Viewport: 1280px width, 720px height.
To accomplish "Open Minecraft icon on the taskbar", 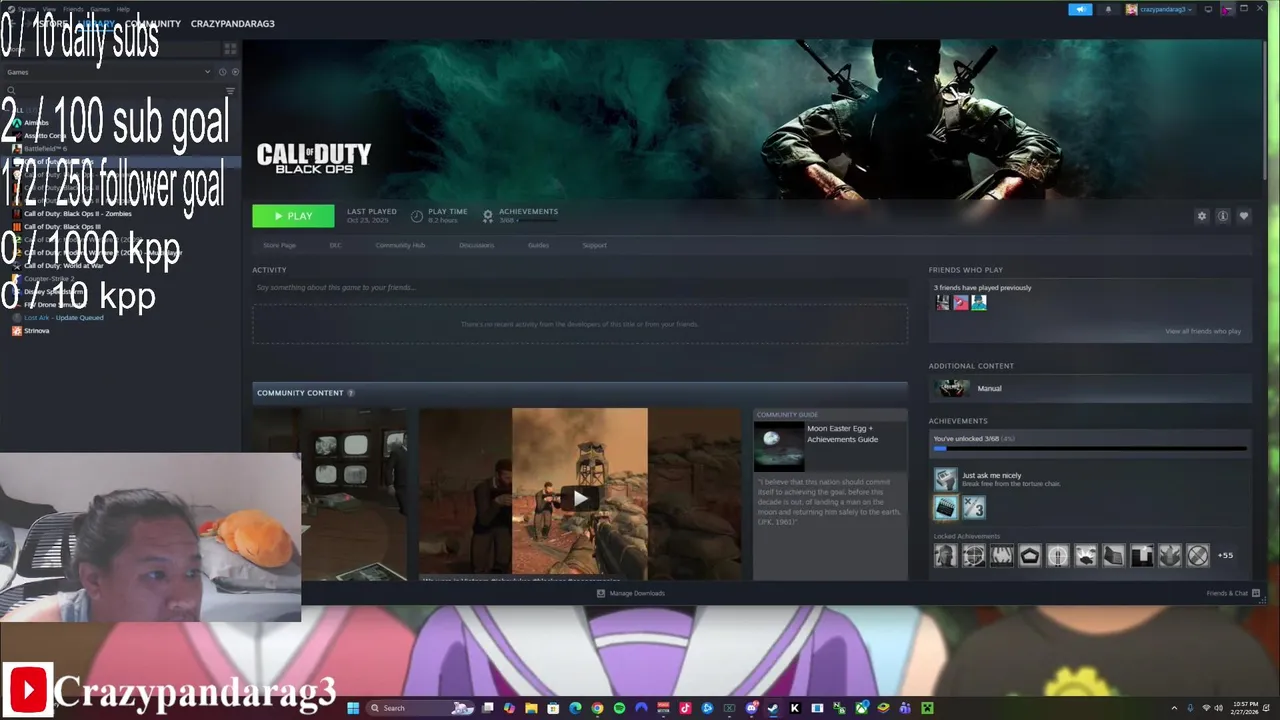I will pos(927,708).
